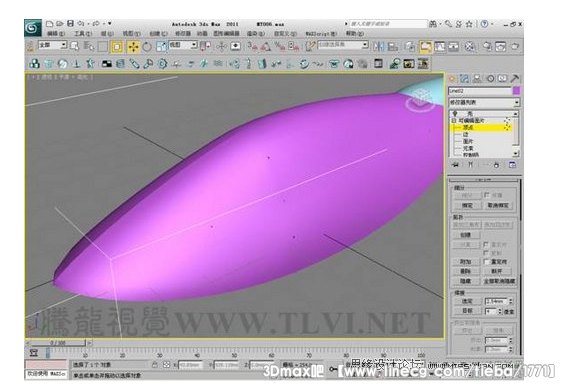Toggle the Graphite Modeling Tools ribbon icon

pyautogui.click(x=425, y=46)
